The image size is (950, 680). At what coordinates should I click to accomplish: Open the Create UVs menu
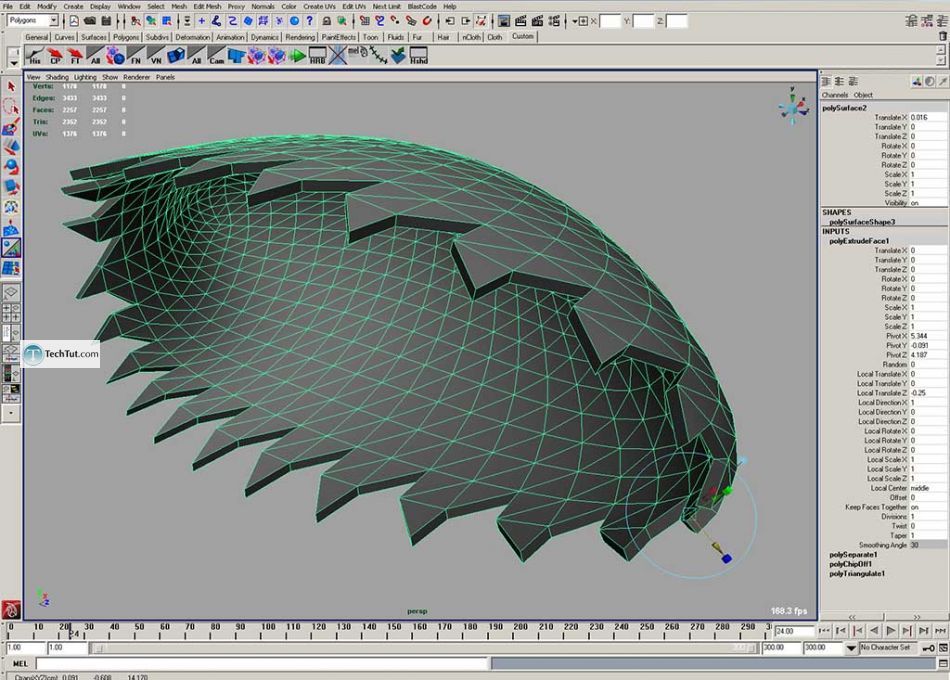tap(319, 6)
